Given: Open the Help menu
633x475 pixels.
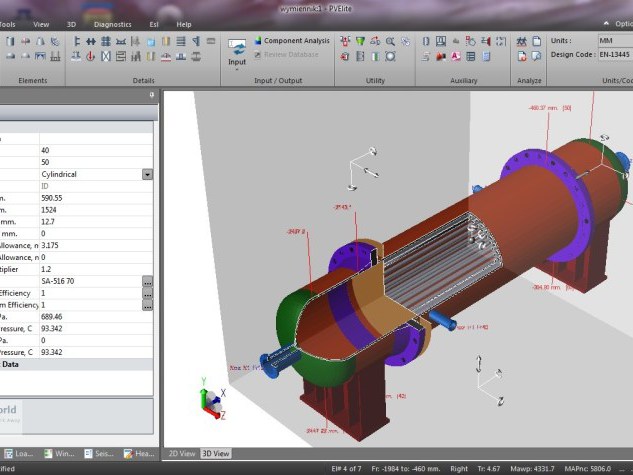Looking at the screenshot, I should coord(184,23).
